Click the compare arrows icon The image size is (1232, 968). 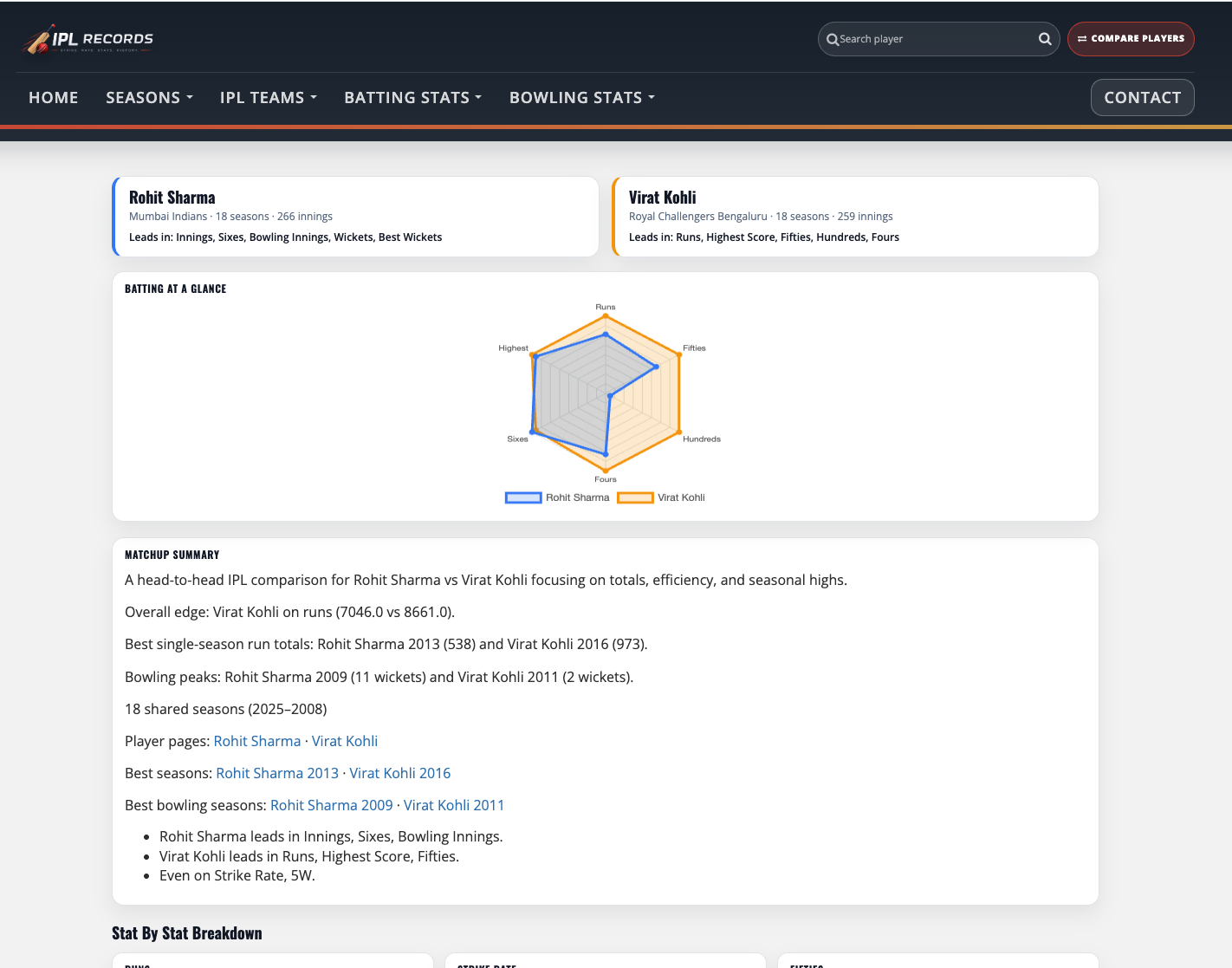[x=1082, y=39]
